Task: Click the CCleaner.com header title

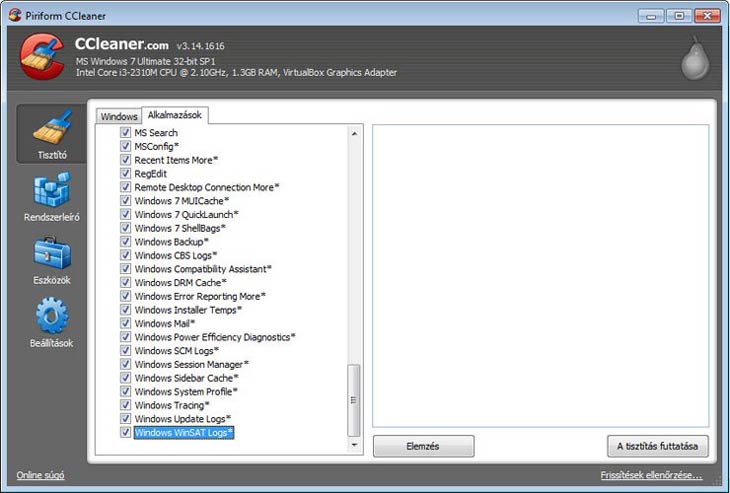Action: (122, 44)
